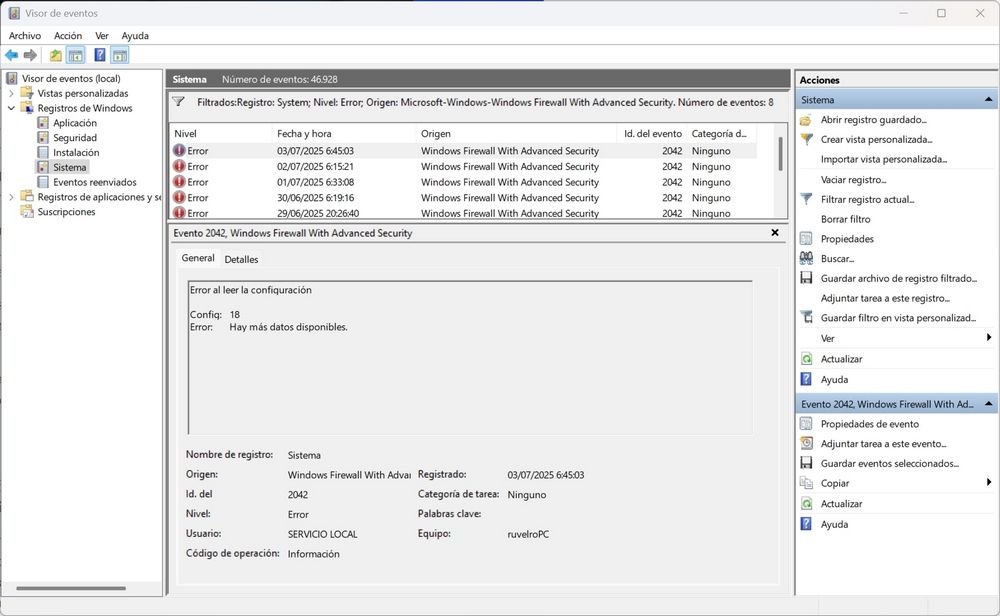Select the Buscar binoculars icon in Acciones
The height and width of the screenshot is (616, 1000).
pos(806,258)
